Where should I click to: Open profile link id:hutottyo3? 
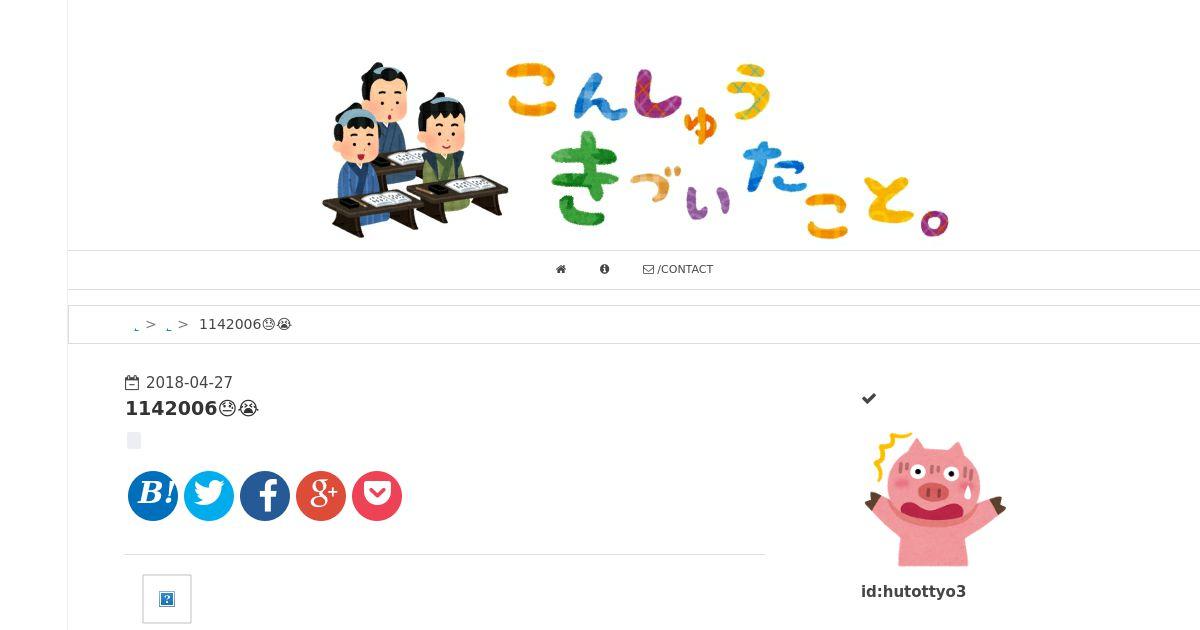pos(913,591)
